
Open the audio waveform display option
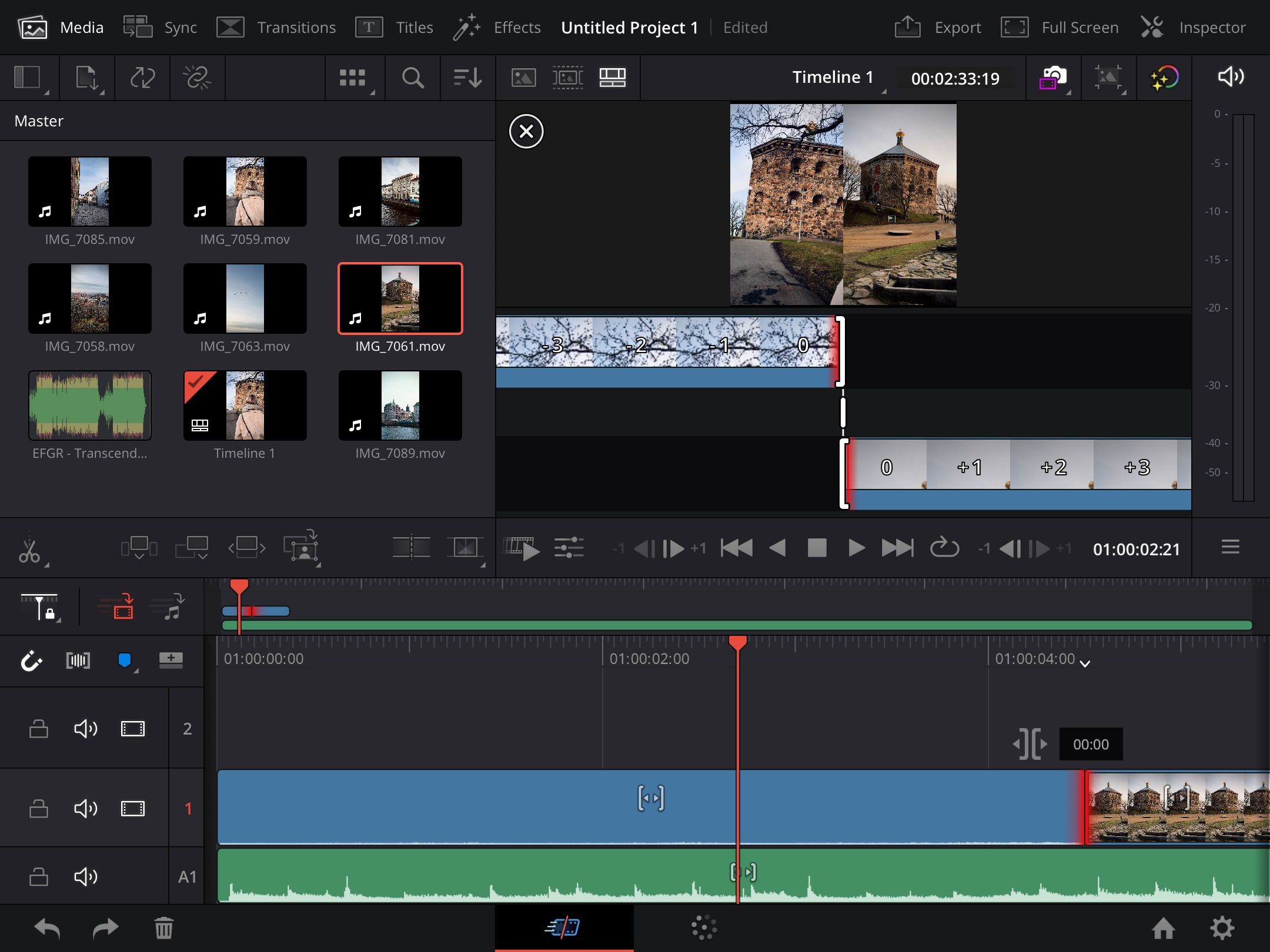click(78, 660)
